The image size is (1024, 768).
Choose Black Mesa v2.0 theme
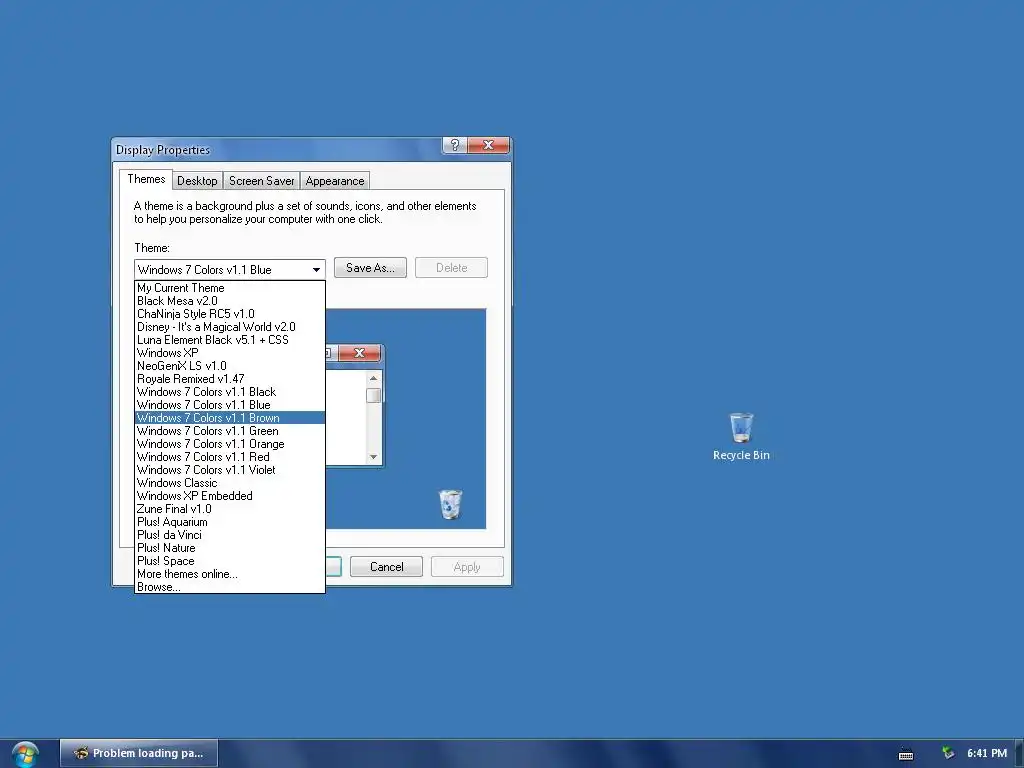(x=230, y=301)
